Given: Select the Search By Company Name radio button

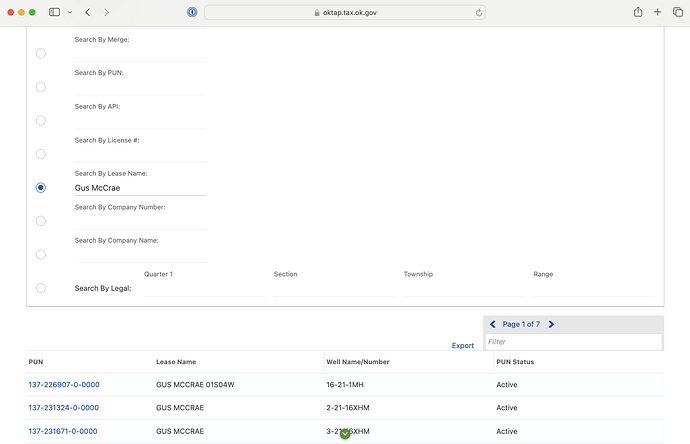Looking at the screenshot, I should (40, 255).
